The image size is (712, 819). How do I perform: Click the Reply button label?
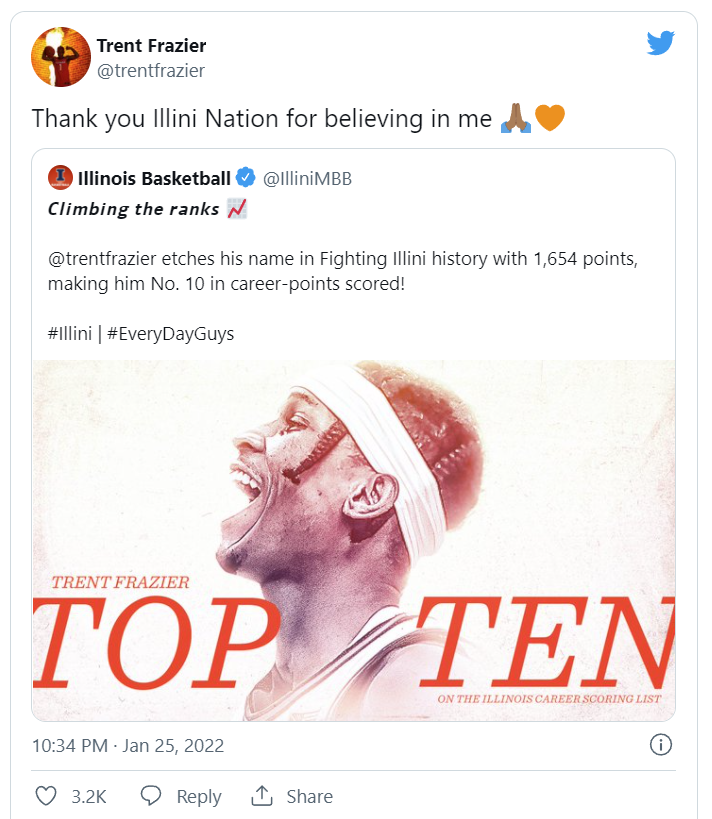198,797
